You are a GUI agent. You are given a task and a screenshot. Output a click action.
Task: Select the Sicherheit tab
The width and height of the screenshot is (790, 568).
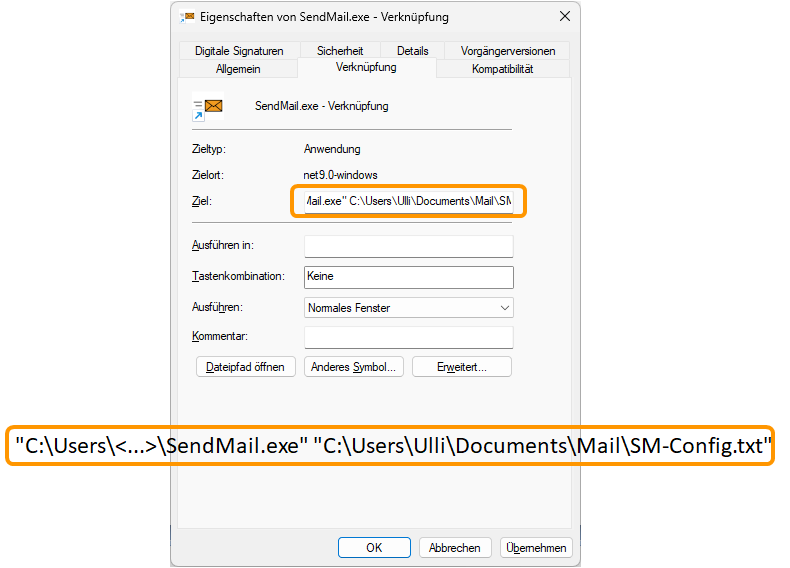[x=340, y=50]
